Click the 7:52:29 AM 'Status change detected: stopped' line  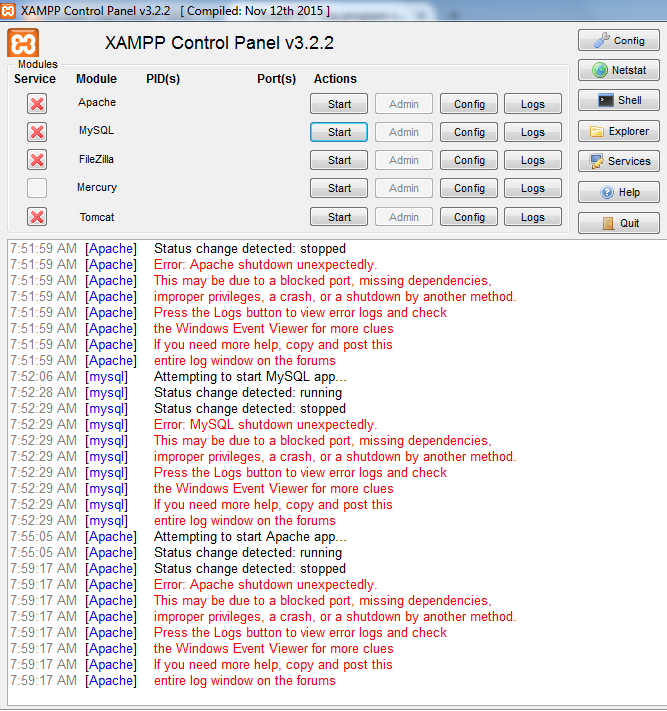click(250, 409)
